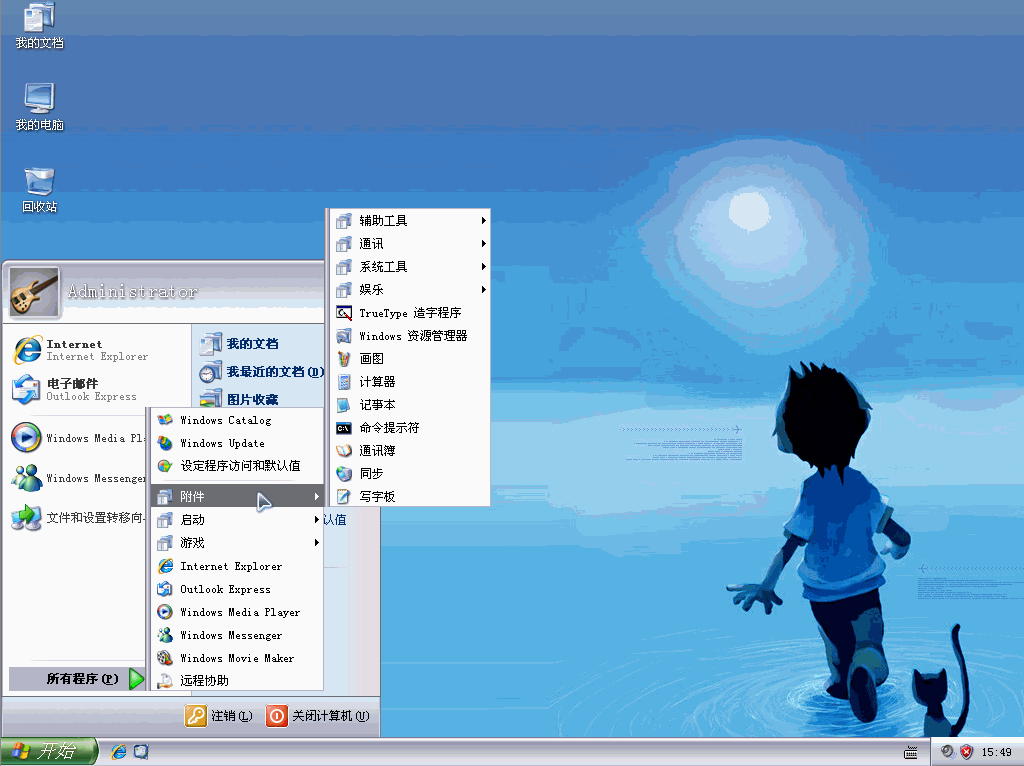The image size is (1024, 766).
Task: Open 命令提示符 command prompt
Action: 410,428
